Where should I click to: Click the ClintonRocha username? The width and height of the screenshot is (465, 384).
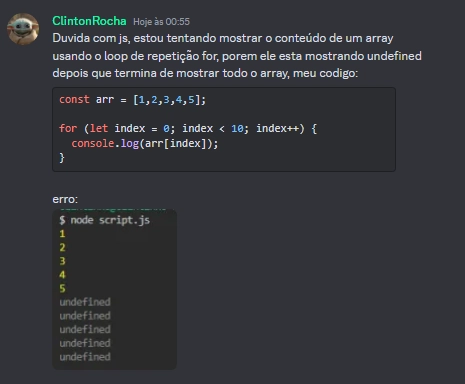(89, 21)
